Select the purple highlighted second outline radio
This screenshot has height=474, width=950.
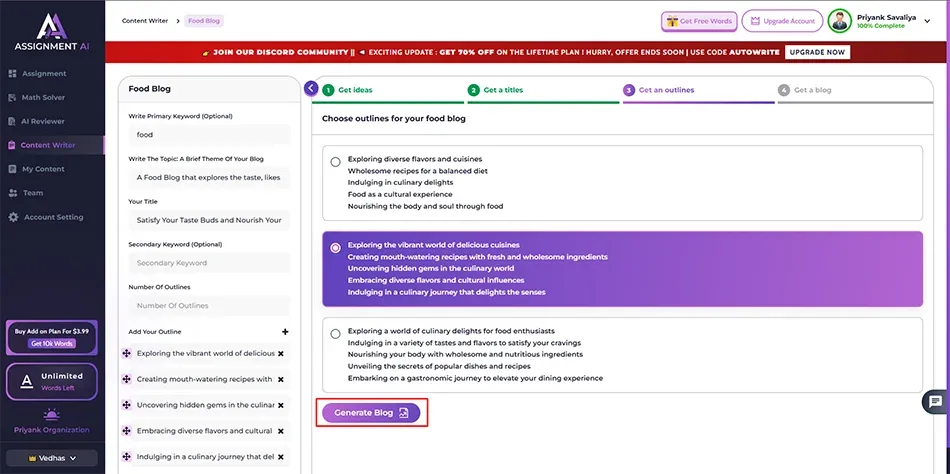point(335,248)
